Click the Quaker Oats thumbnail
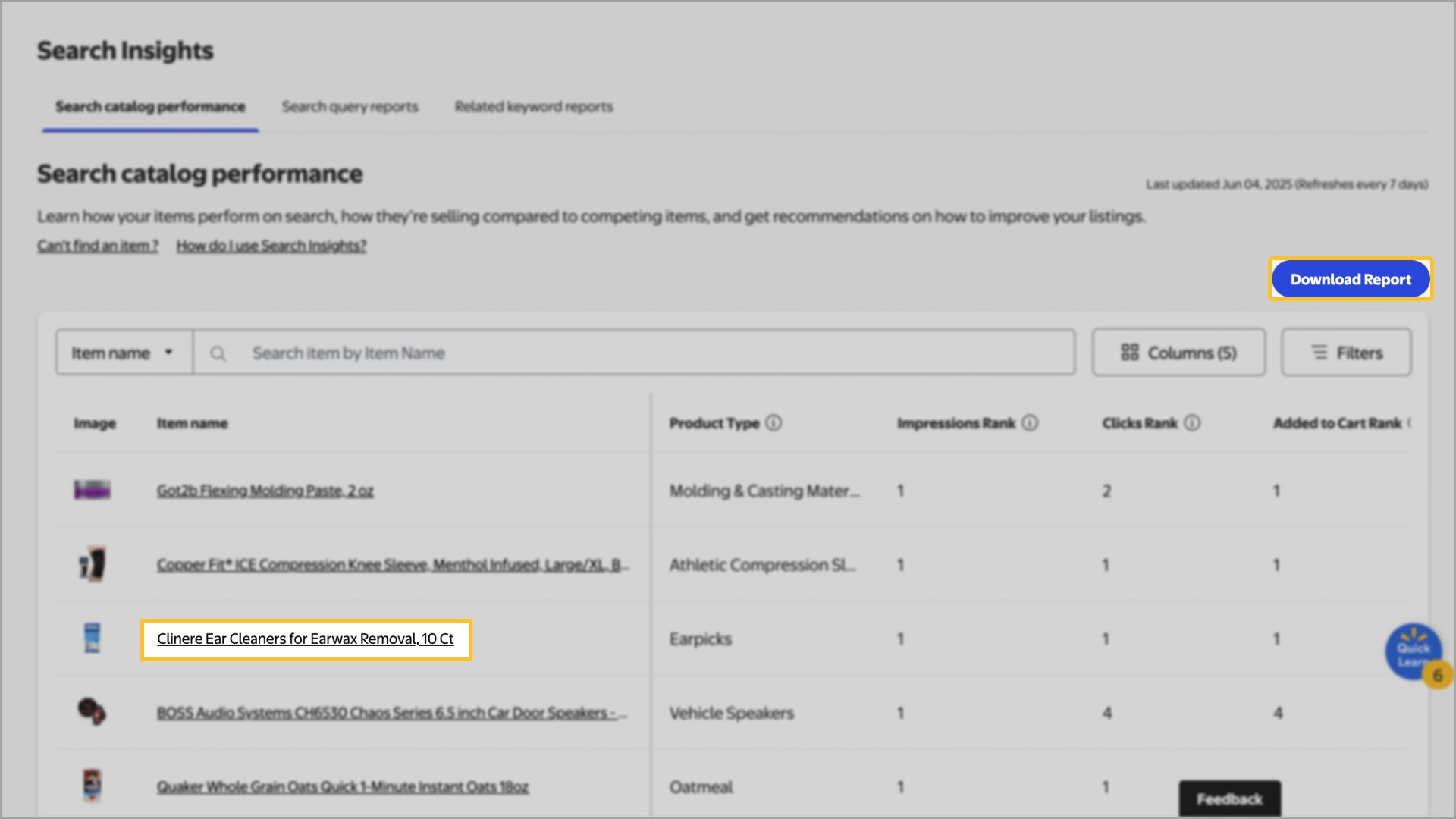Screen dimensions: 1456x819 pyautogui.click(x=93, y=786)
